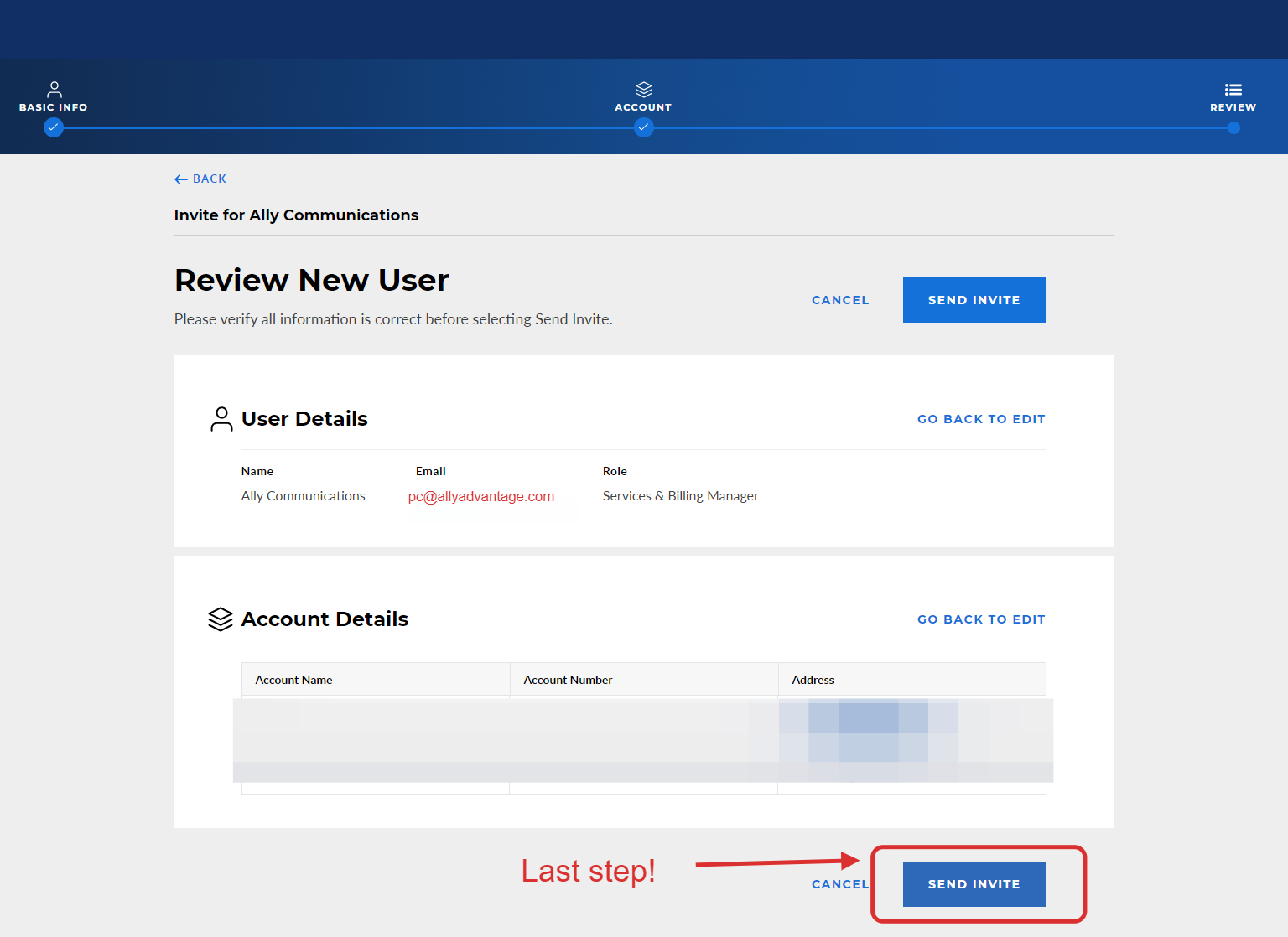Click the Account Details section heading
The image size is (1288, 937).
[325, 619]
